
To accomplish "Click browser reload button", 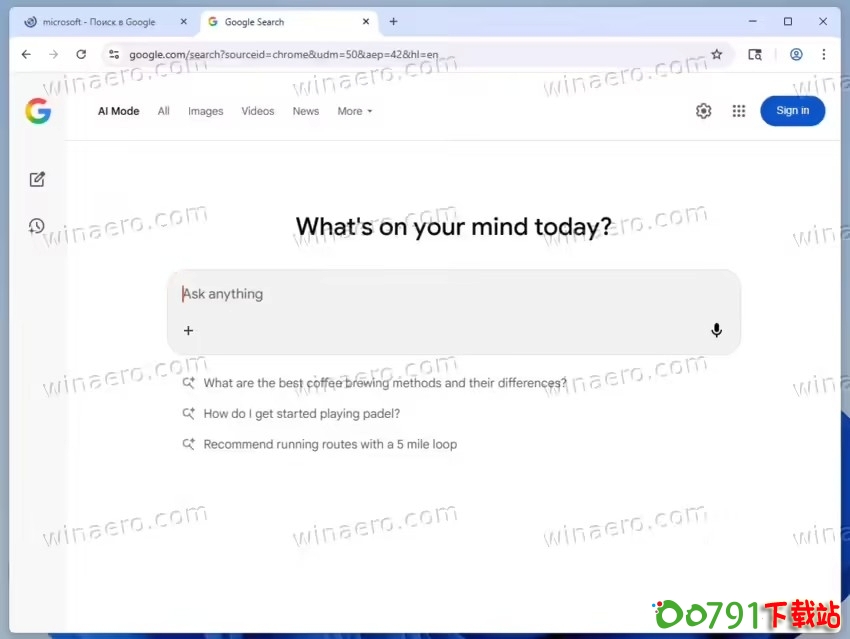I will tap(82, 54).
